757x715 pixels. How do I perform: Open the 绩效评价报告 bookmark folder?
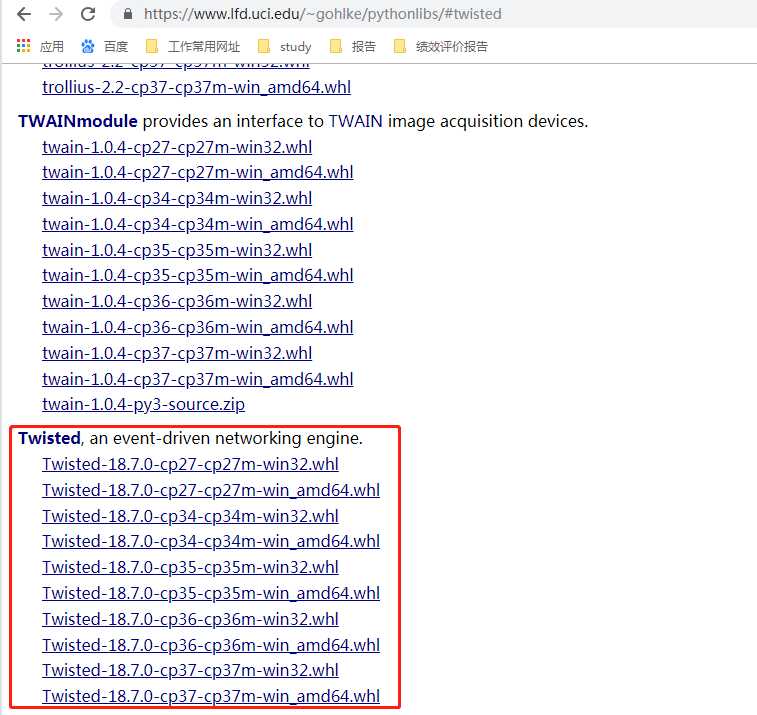click(441, 46)
